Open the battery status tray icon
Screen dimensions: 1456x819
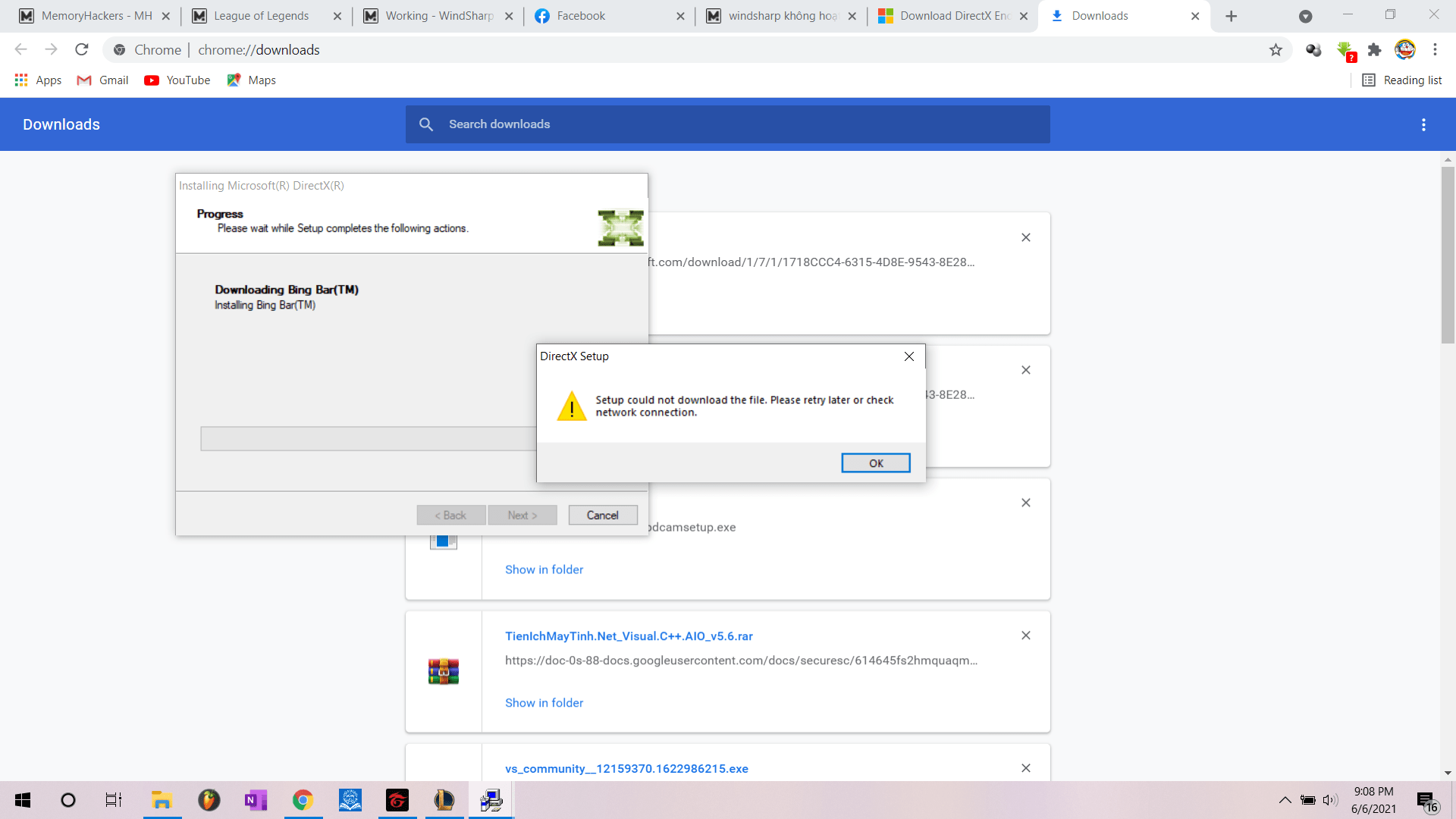click(1308, 800)
